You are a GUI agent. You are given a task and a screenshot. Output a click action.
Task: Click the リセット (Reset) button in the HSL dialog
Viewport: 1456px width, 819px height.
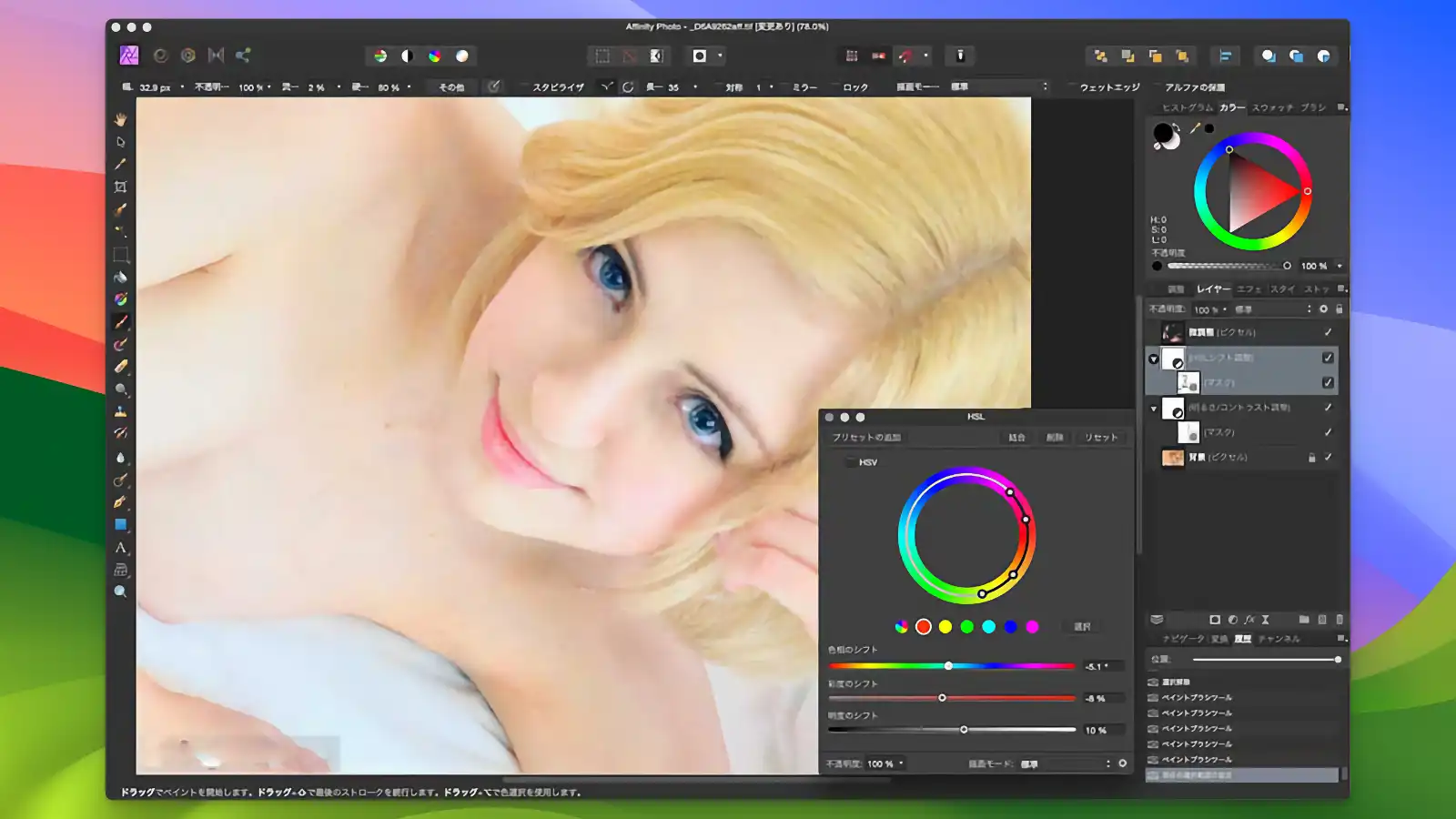click(x=1101, y=437)
